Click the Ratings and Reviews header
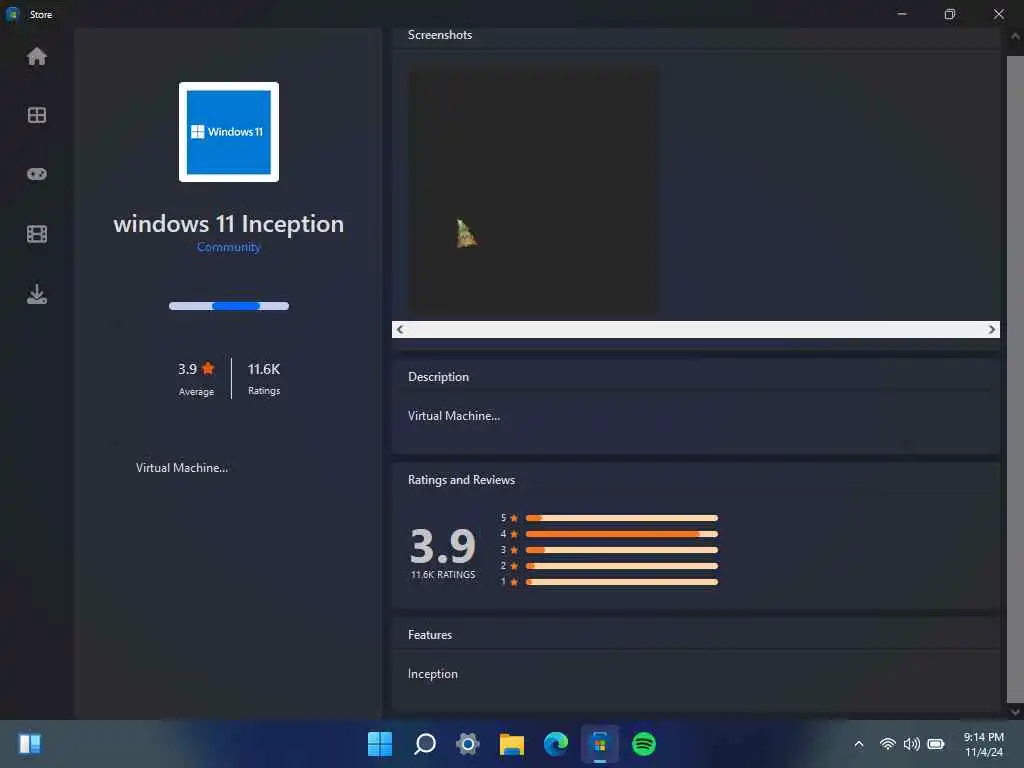1024x768 pixels. (x=461, y=479)
